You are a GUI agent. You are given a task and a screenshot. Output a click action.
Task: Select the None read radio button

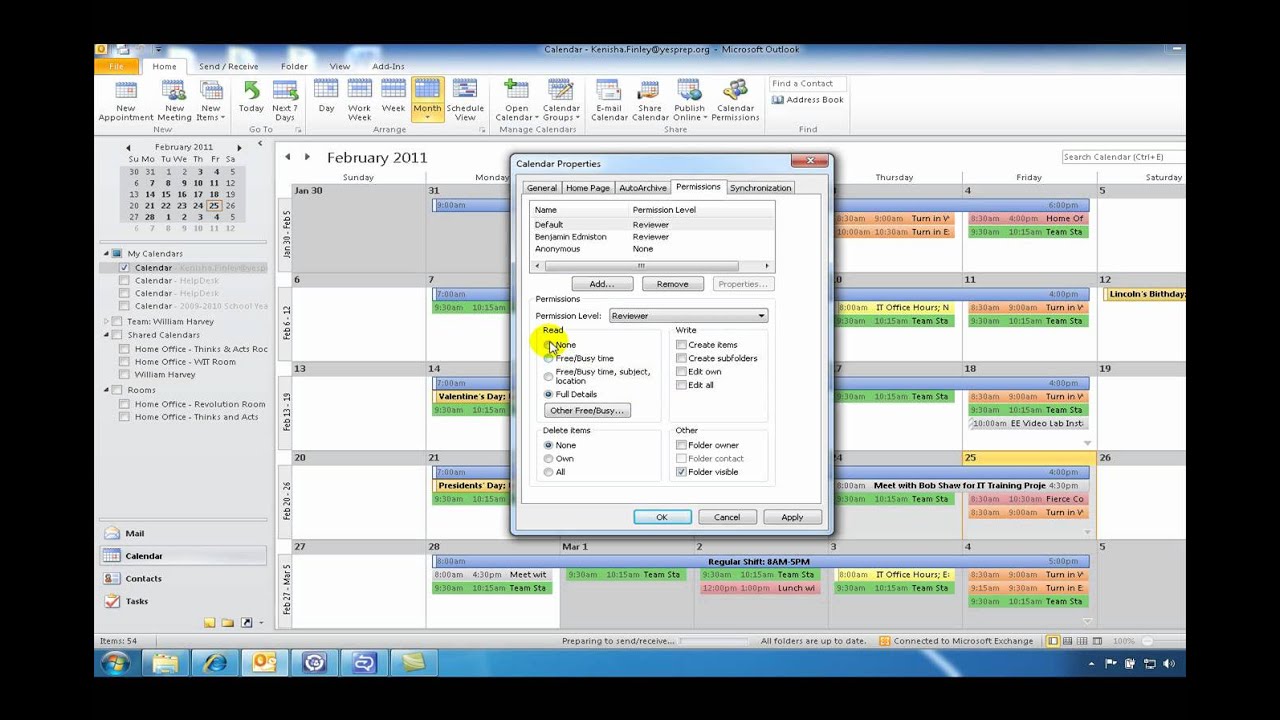pyautogui.click(x=548, y=345)
